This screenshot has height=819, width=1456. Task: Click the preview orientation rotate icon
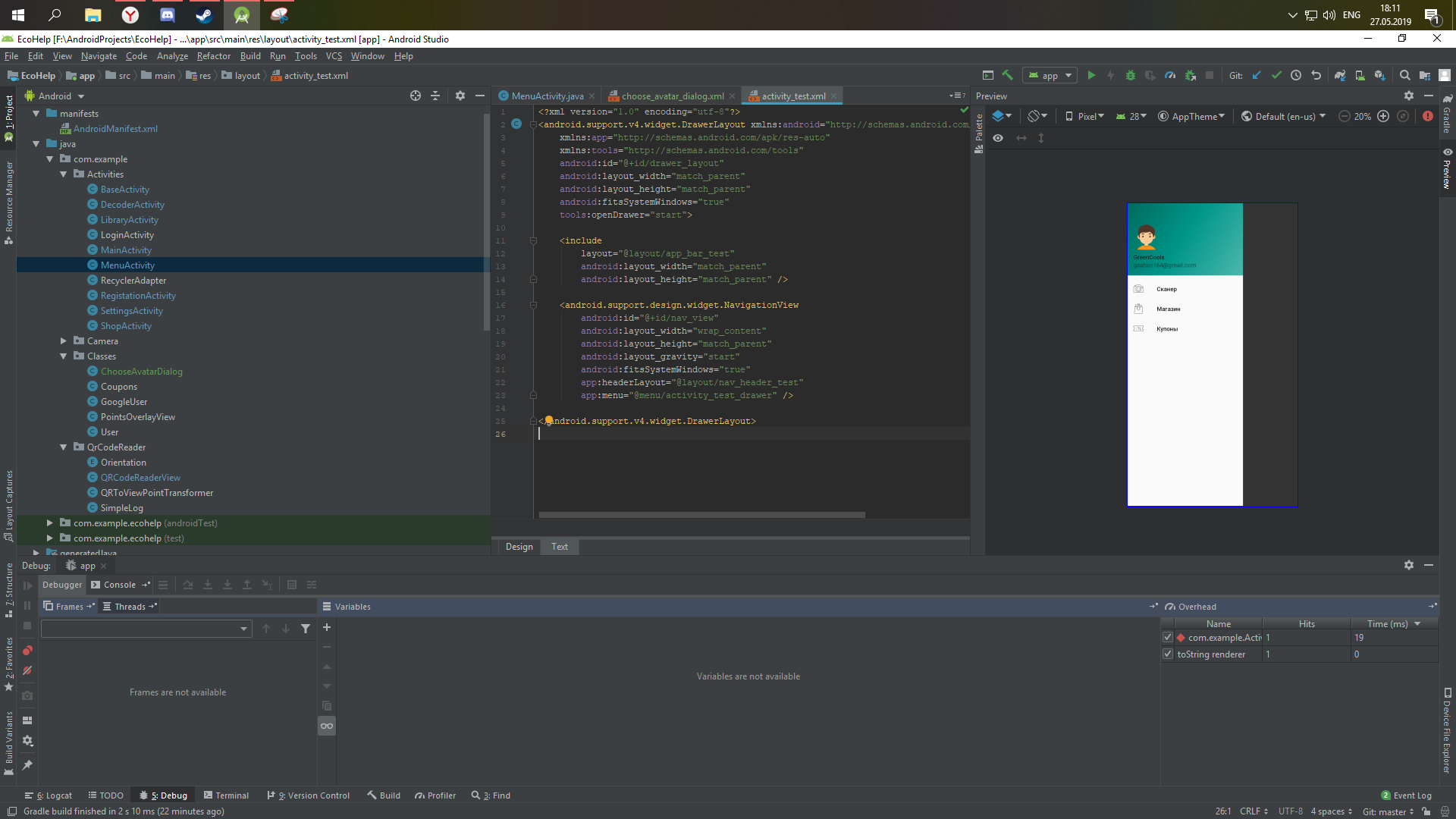click(1037, 116)
